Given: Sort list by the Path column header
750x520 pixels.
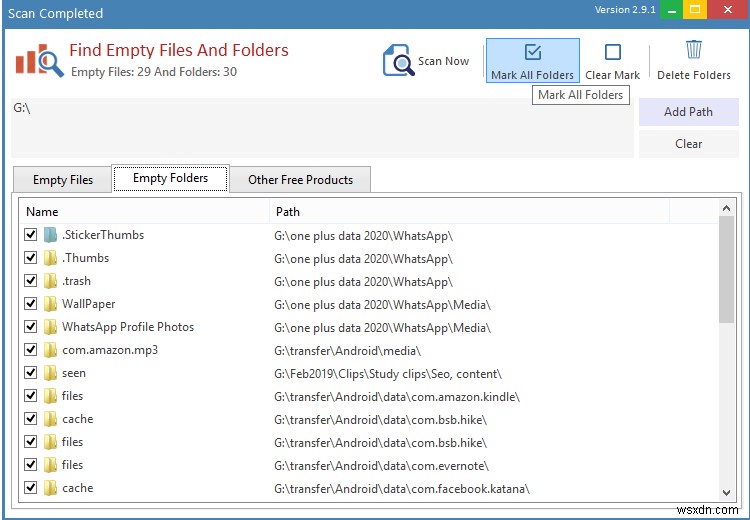Looking at the screenshot, I should (470, 212).
